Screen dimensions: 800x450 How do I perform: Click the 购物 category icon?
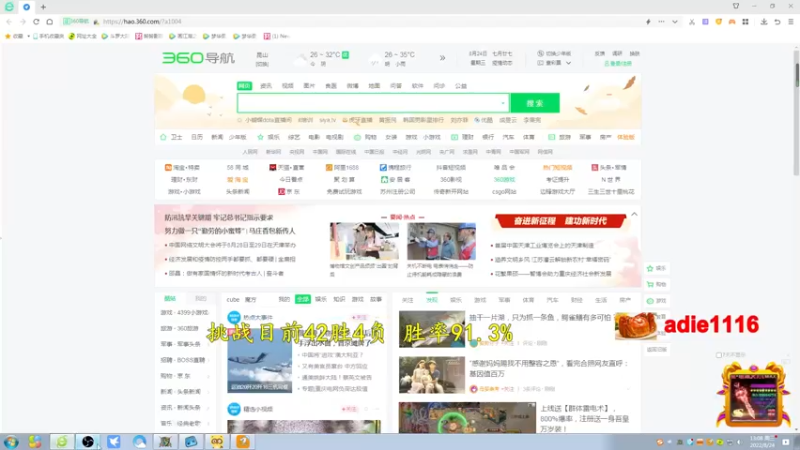click(357, 137)
